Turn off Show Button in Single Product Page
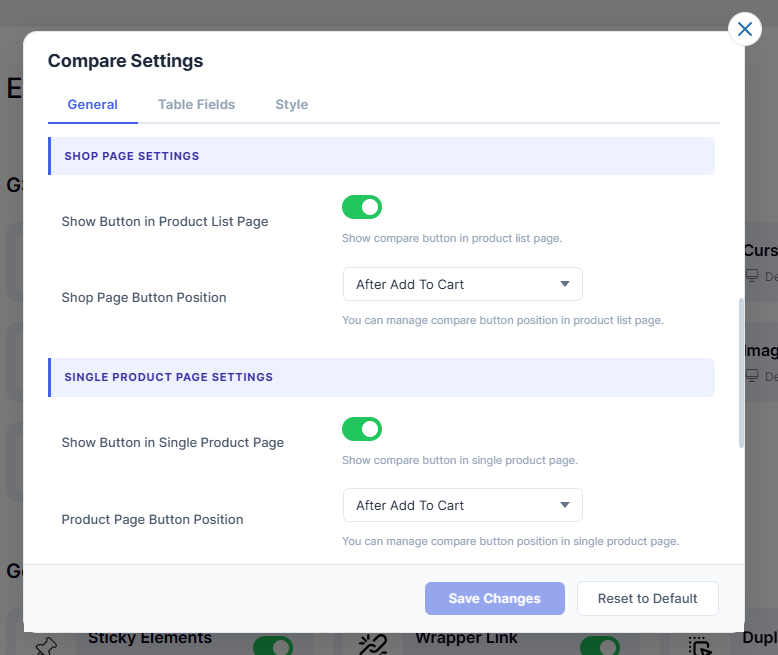 point(362,429)
